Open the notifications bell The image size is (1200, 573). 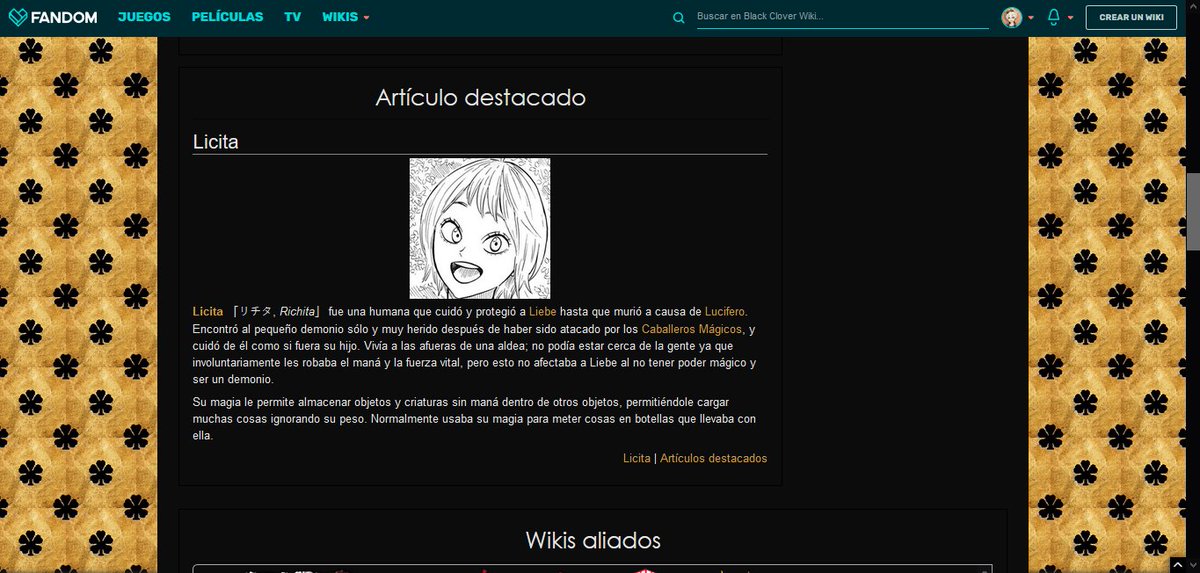click(1053, 17)
